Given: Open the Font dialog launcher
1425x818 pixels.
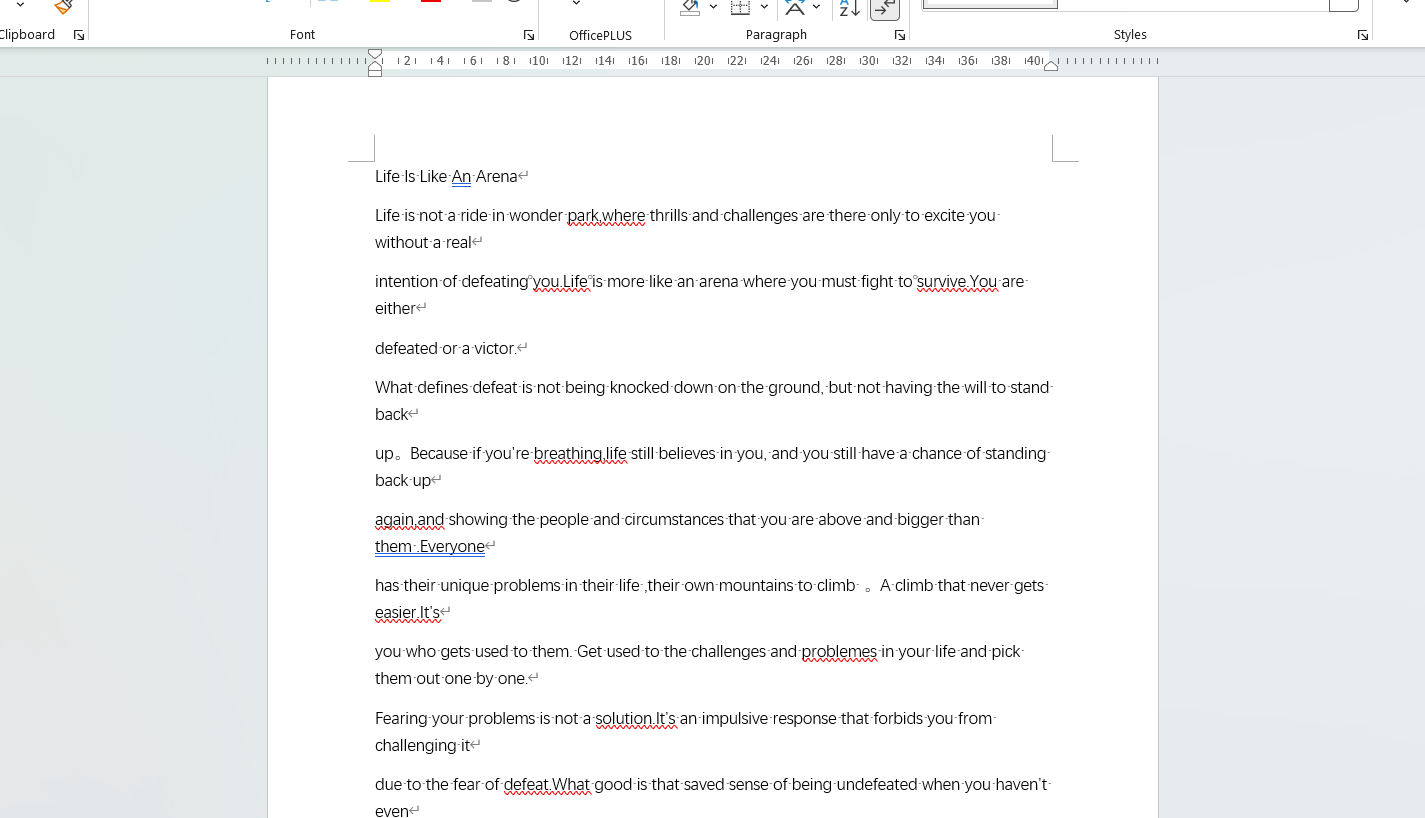Looking at the screenshot, I should point(529,35).
